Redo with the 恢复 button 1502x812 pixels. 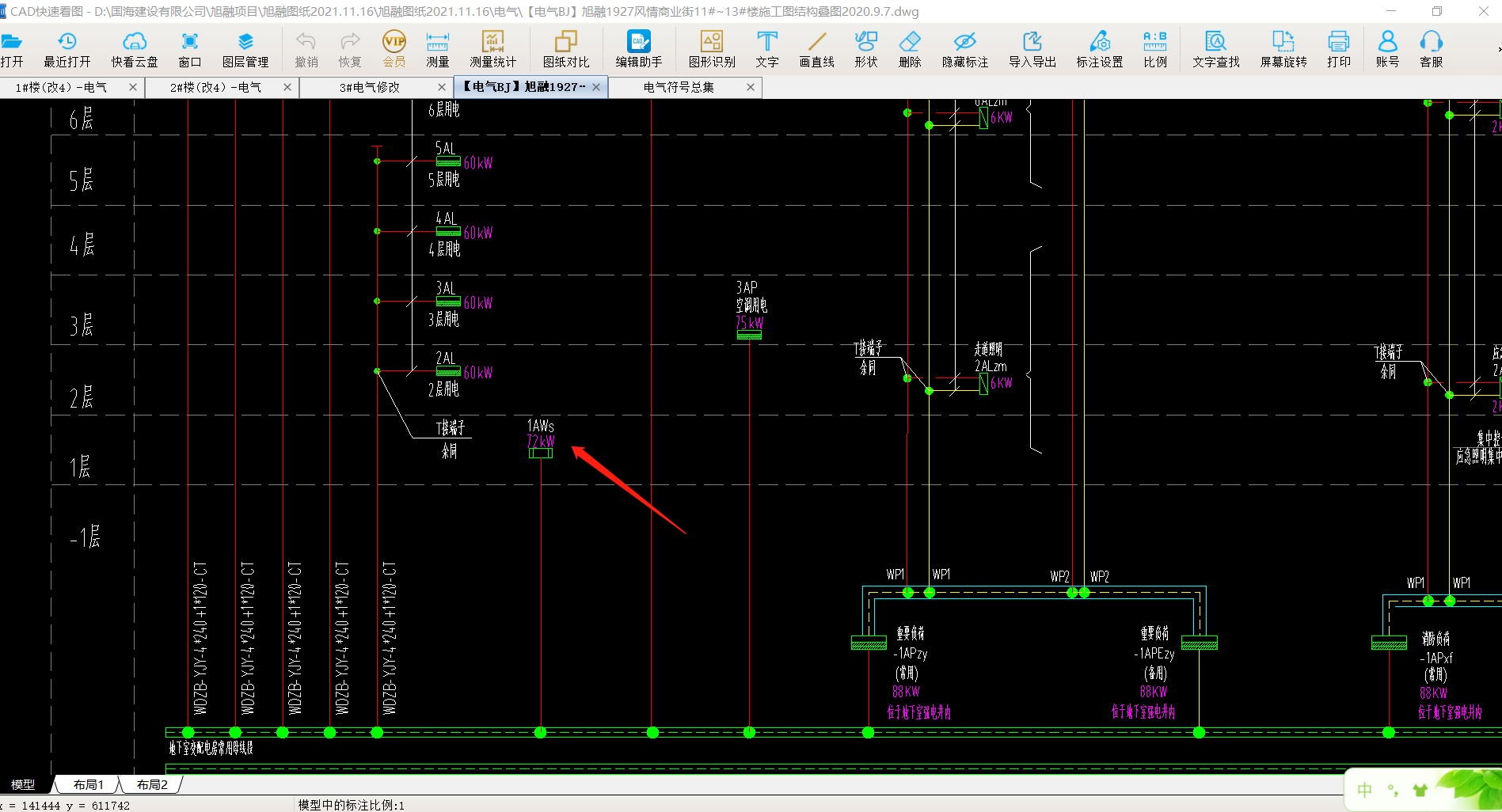pos(350,50)
